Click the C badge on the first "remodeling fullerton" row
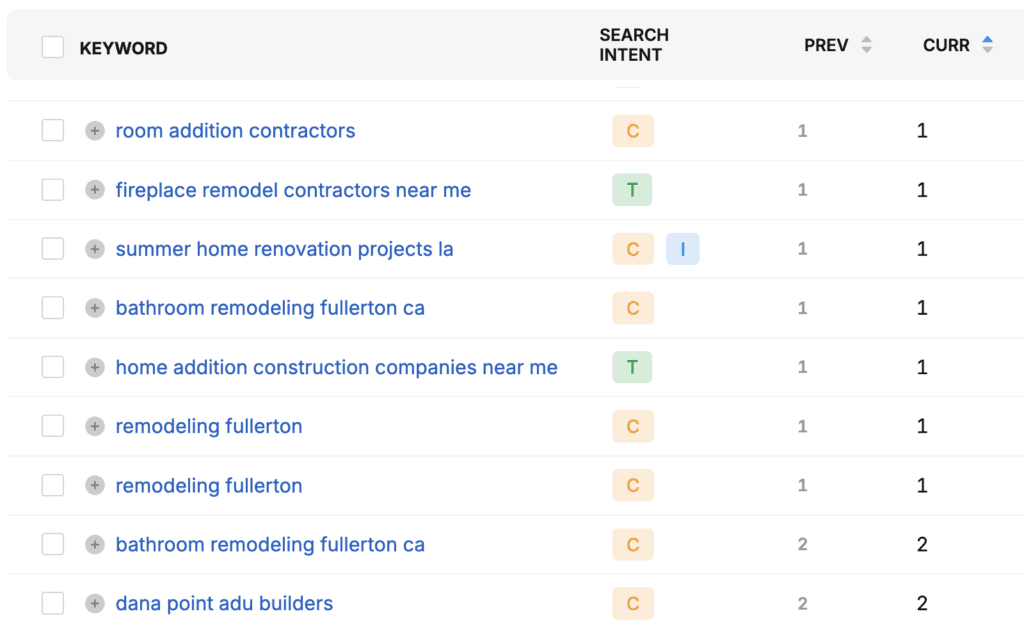The image size is (1024, 632). pos(632,425)
